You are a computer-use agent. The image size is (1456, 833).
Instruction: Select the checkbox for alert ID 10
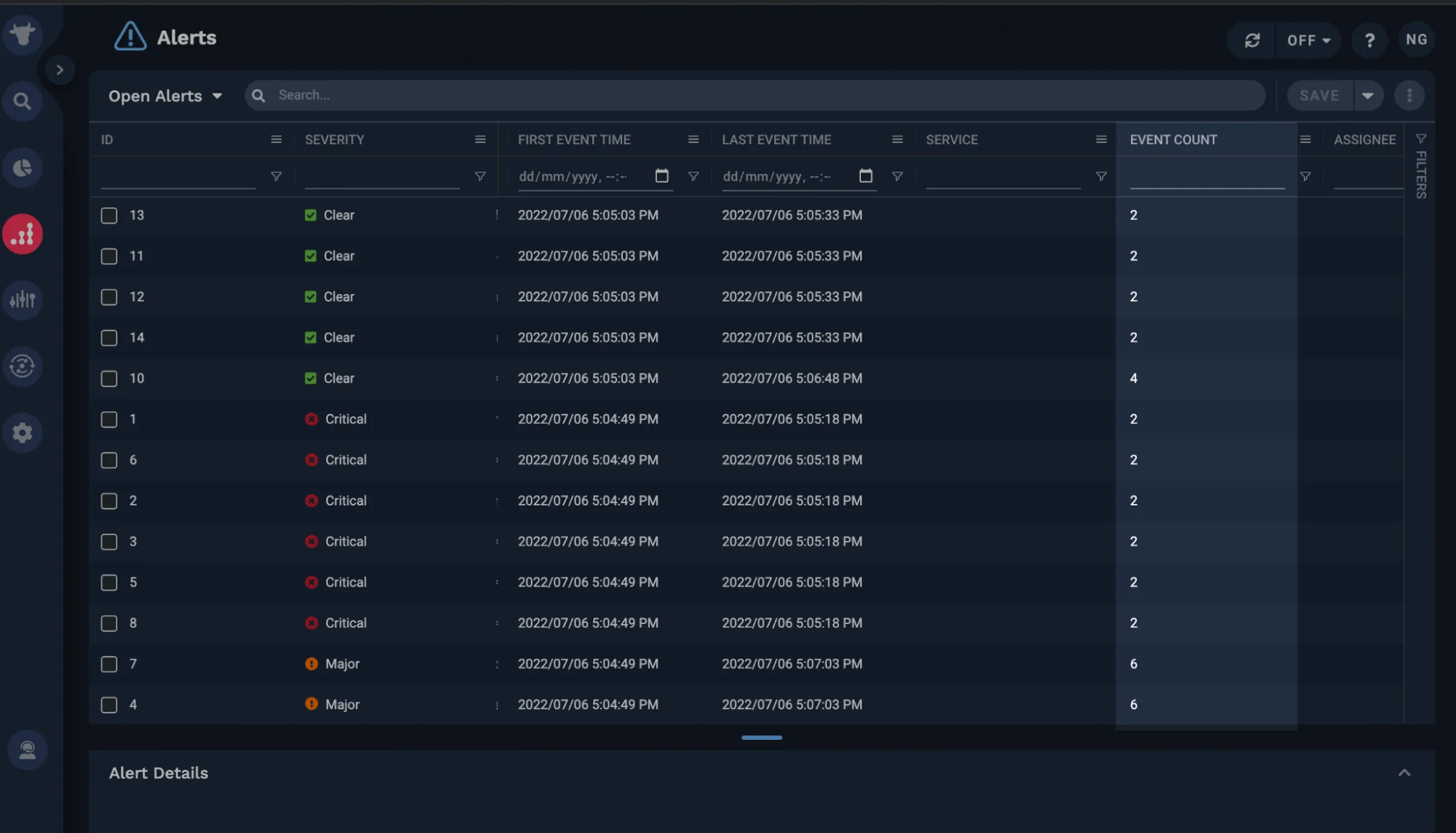point(109,379)
